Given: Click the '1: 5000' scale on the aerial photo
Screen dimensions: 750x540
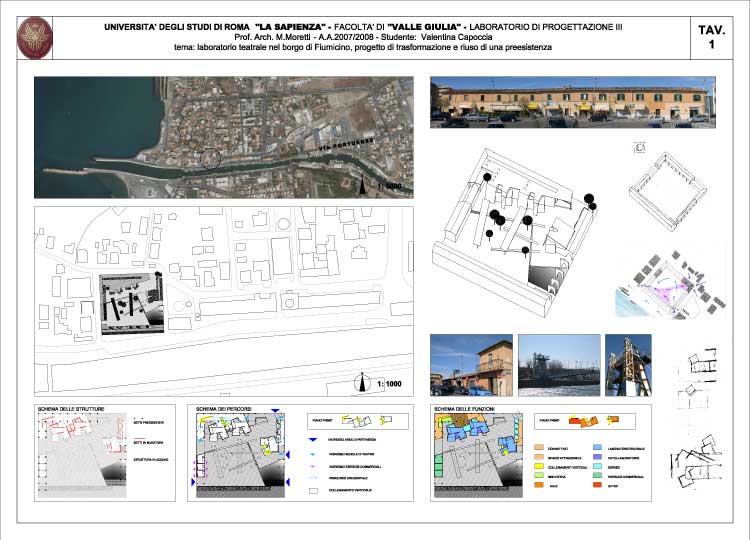Looking at the screenshot, I should coord(389,186).
